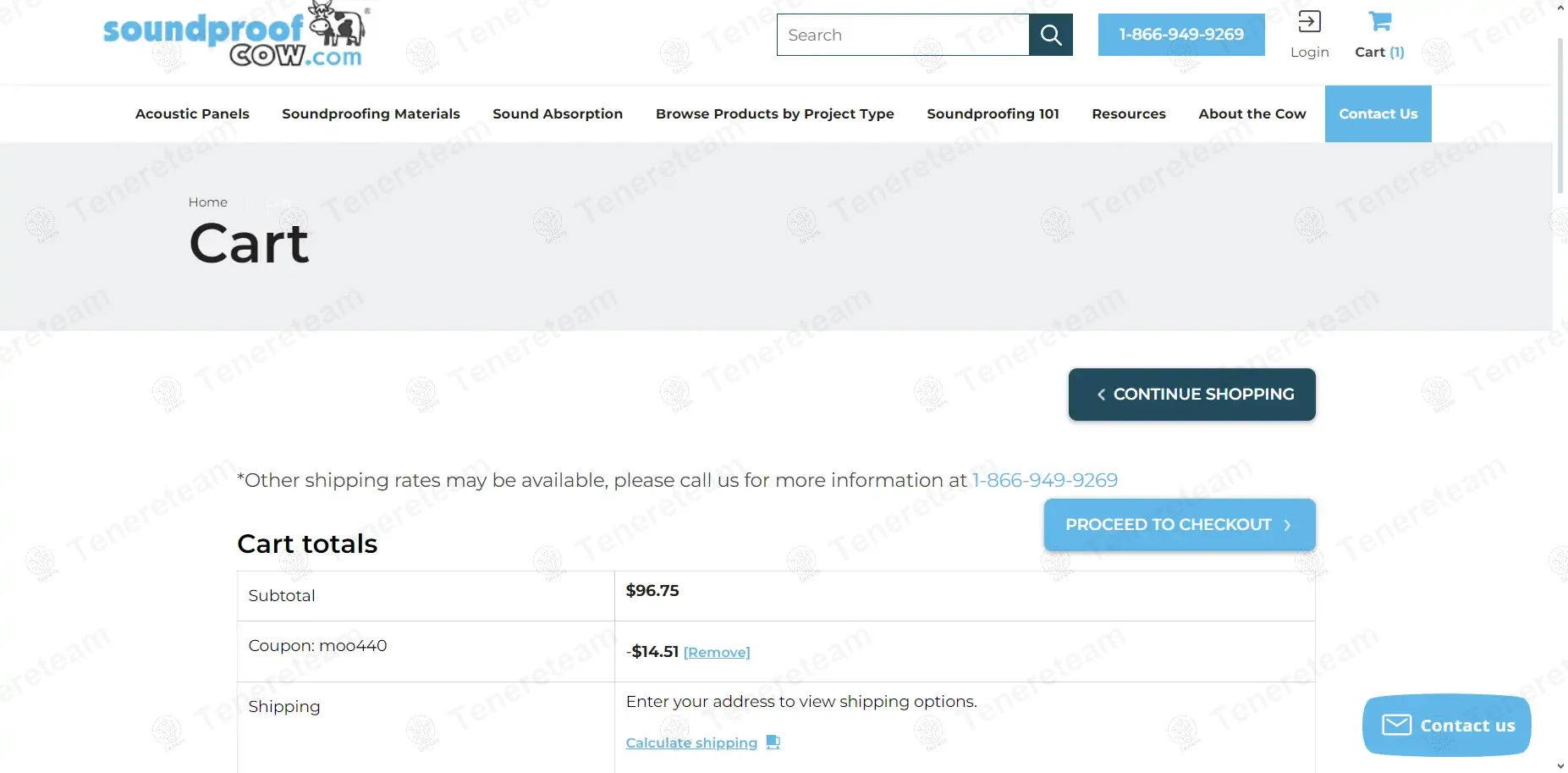Image resolution: width=1568 pixels, height=773 pixels.
Task: Click the Soundproof Cow logo
Action: click(237, 36)
